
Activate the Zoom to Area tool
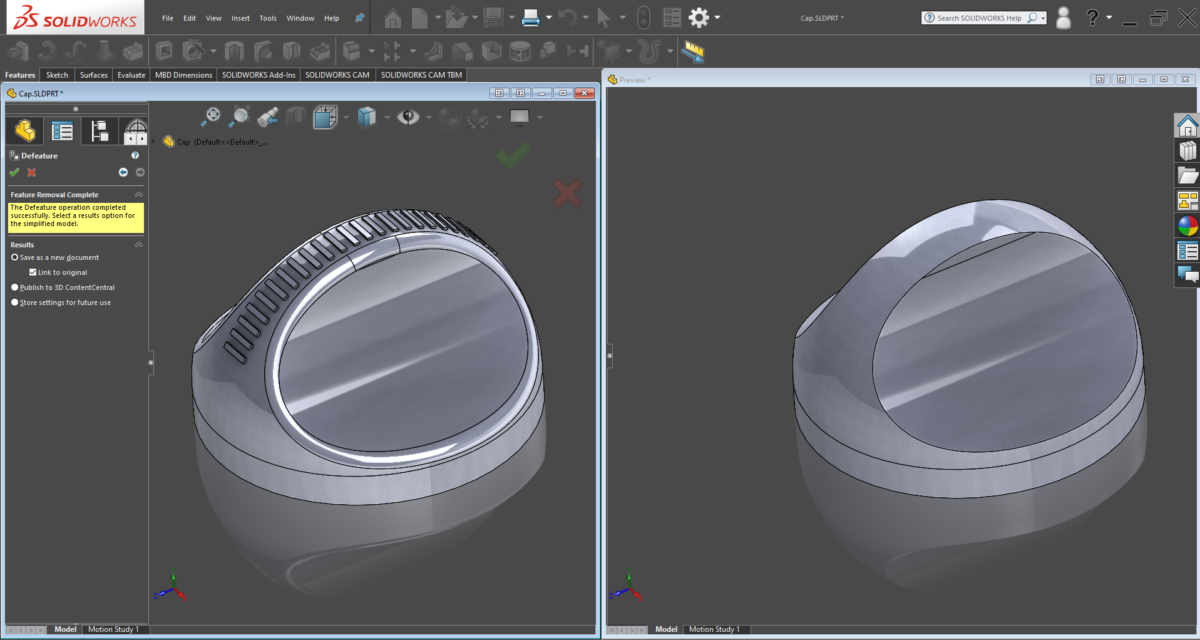(239, 116)
